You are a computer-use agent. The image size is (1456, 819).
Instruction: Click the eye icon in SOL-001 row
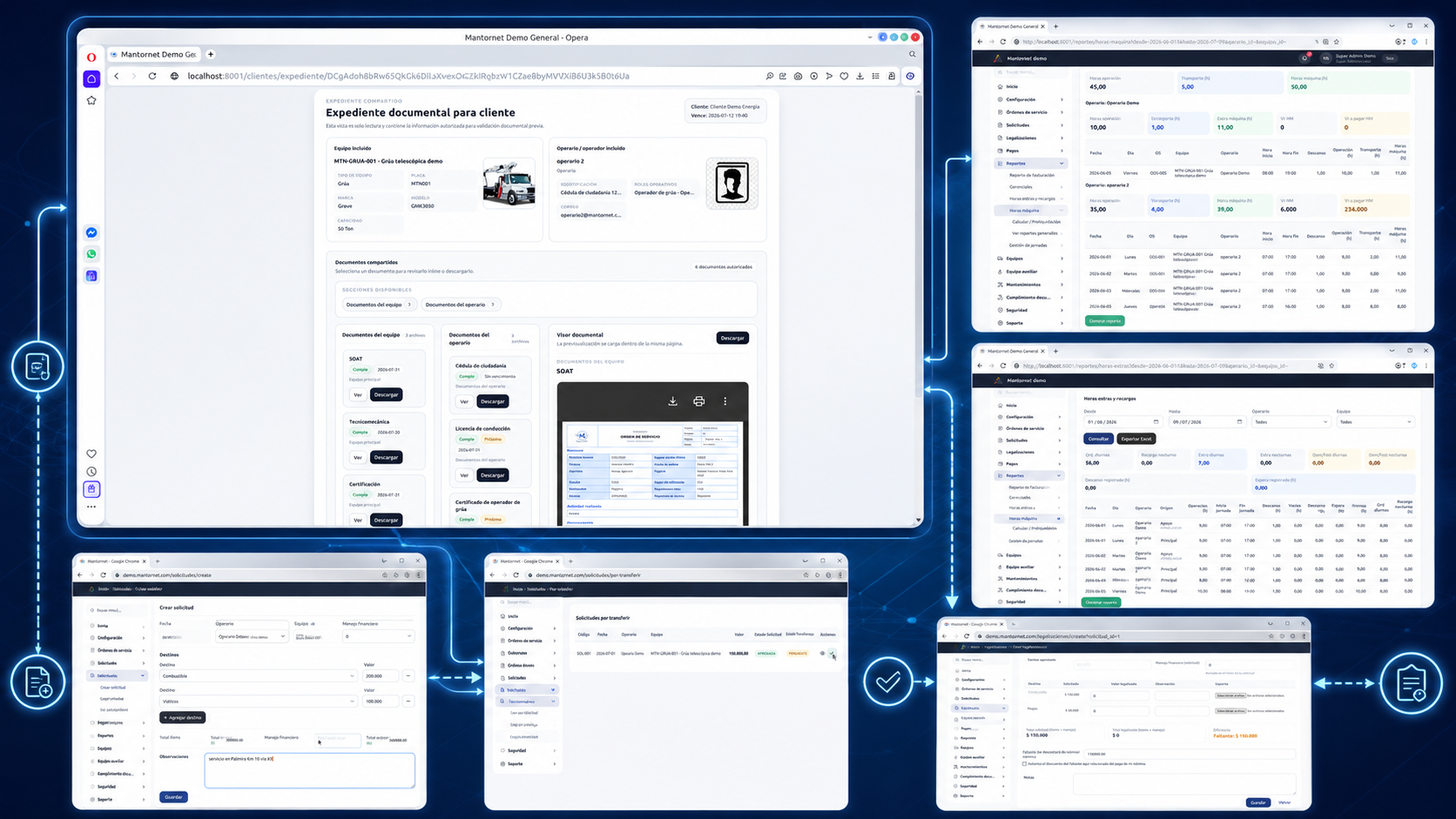point(822,653)
